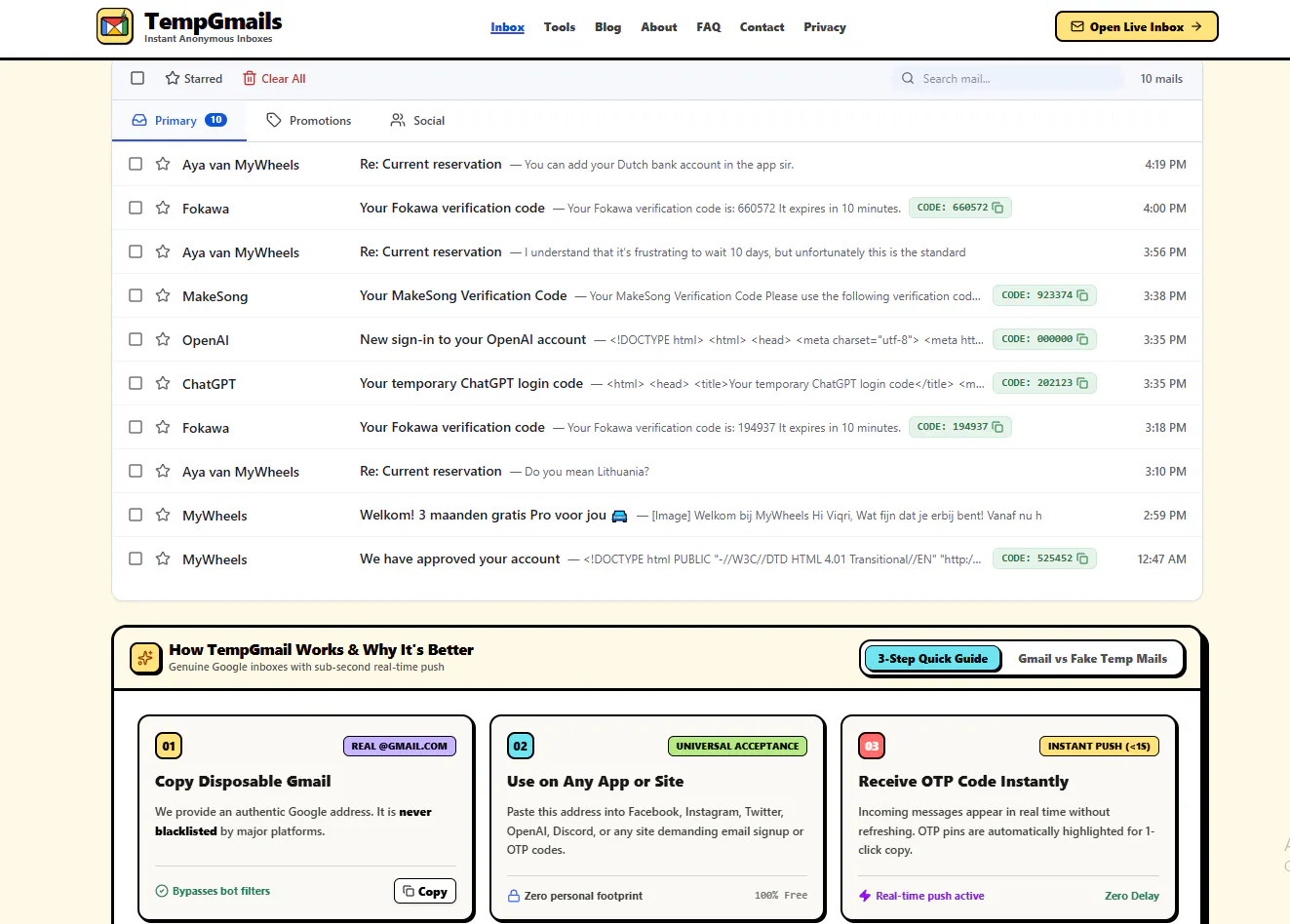This screenshot has width=1290, height=924.
Task: Open Your temporary ChatGPT login code email
Action: tap(657, 383)
